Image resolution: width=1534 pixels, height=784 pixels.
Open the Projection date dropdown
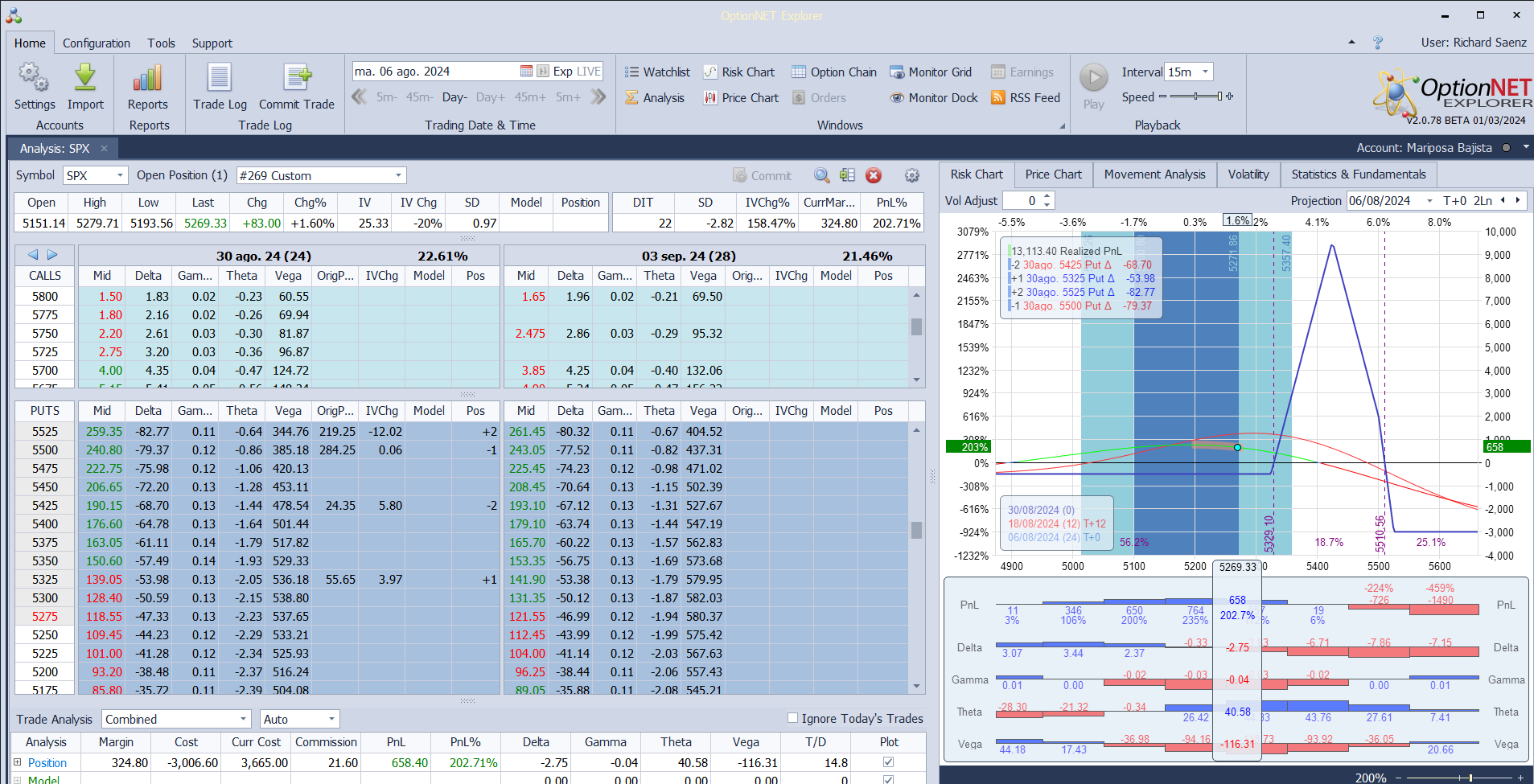pyautogui.click(x=1429, y=200)
